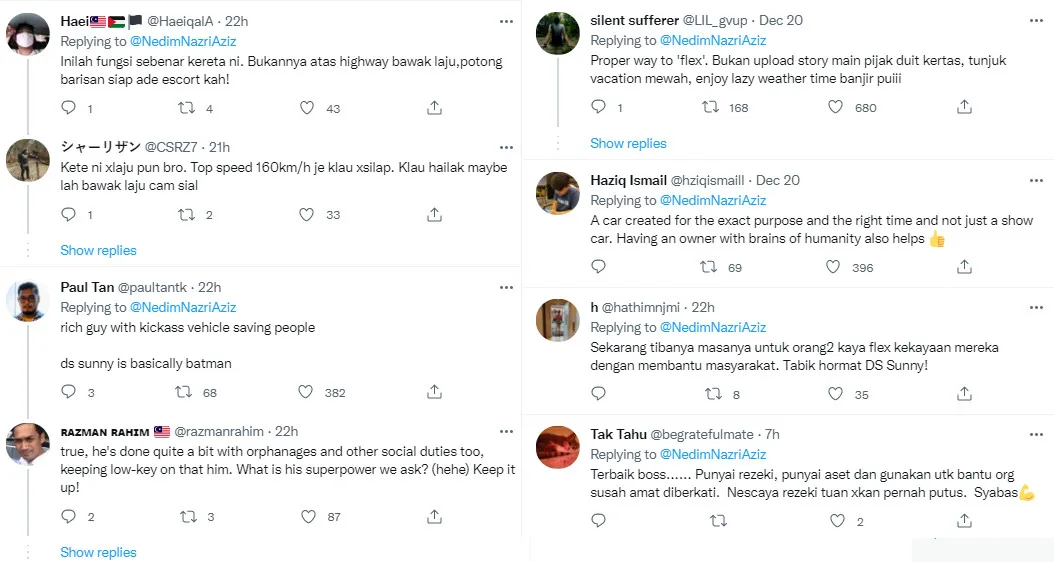1054x562 pixels.
Task: Retweet Paul Tan's reply
Action: coord(186,393)
